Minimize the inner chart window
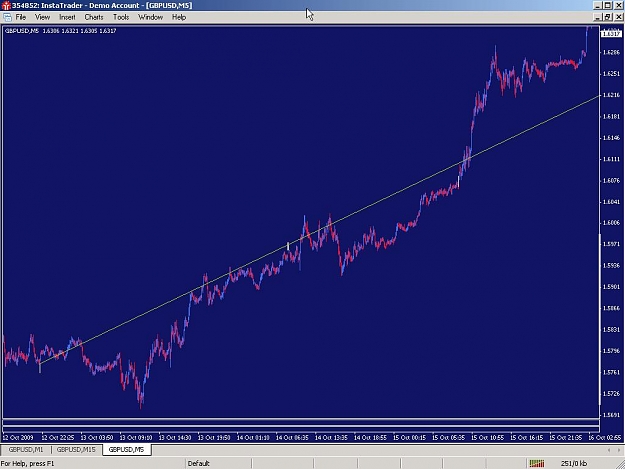This screenshot has height=469, width=625. pos(597,17)
